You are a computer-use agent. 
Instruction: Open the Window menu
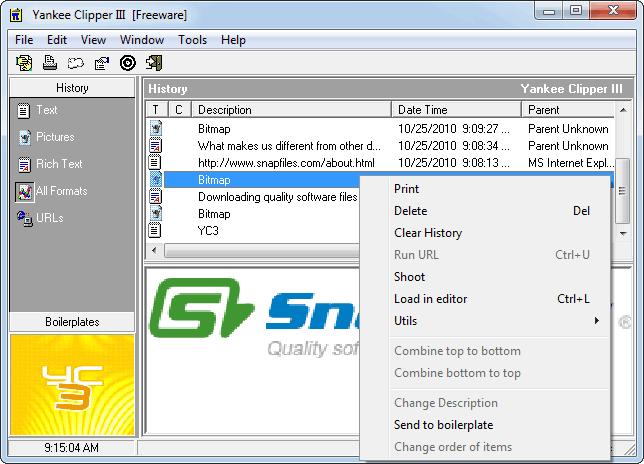[x=142, y=40]
